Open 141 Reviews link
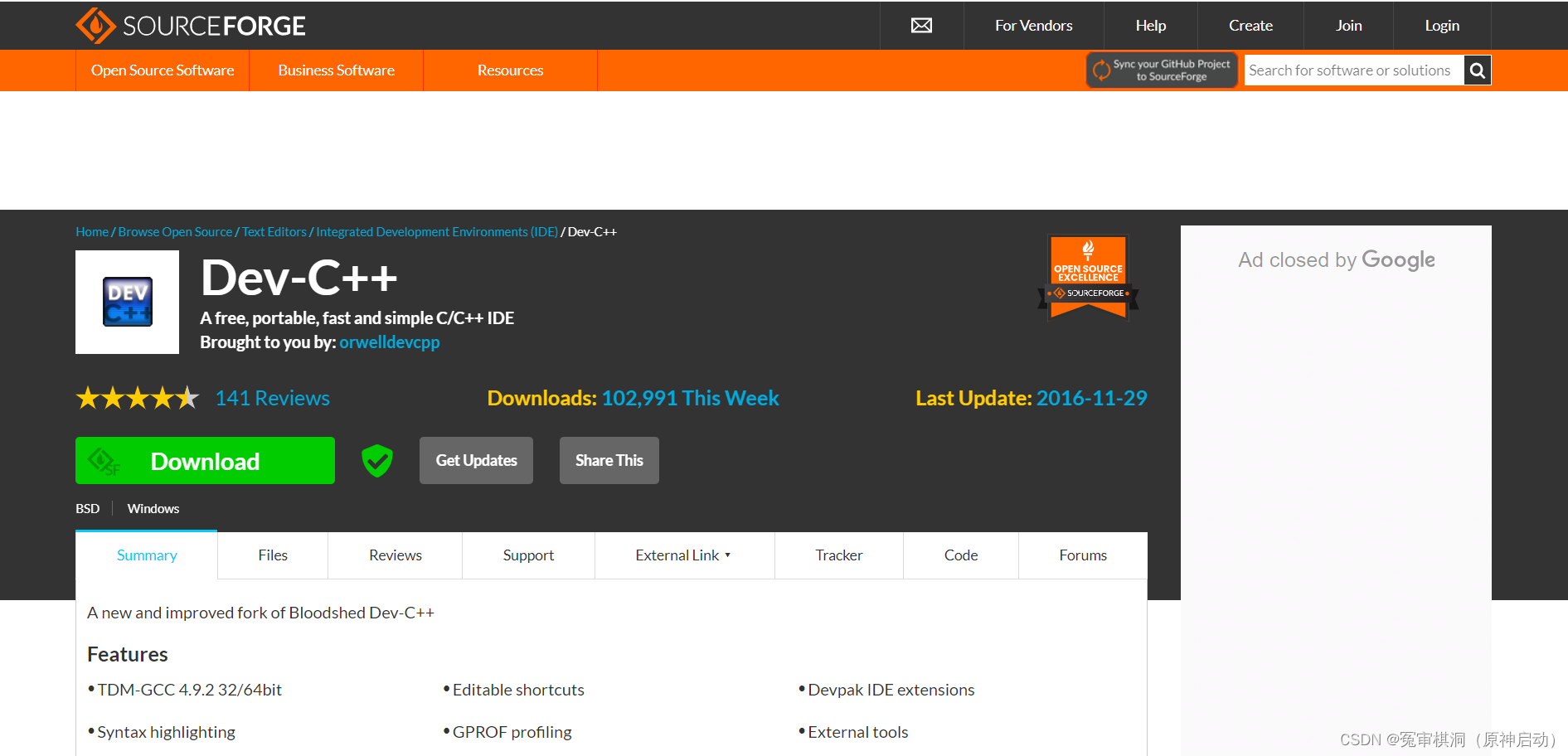 coord(272,398)
